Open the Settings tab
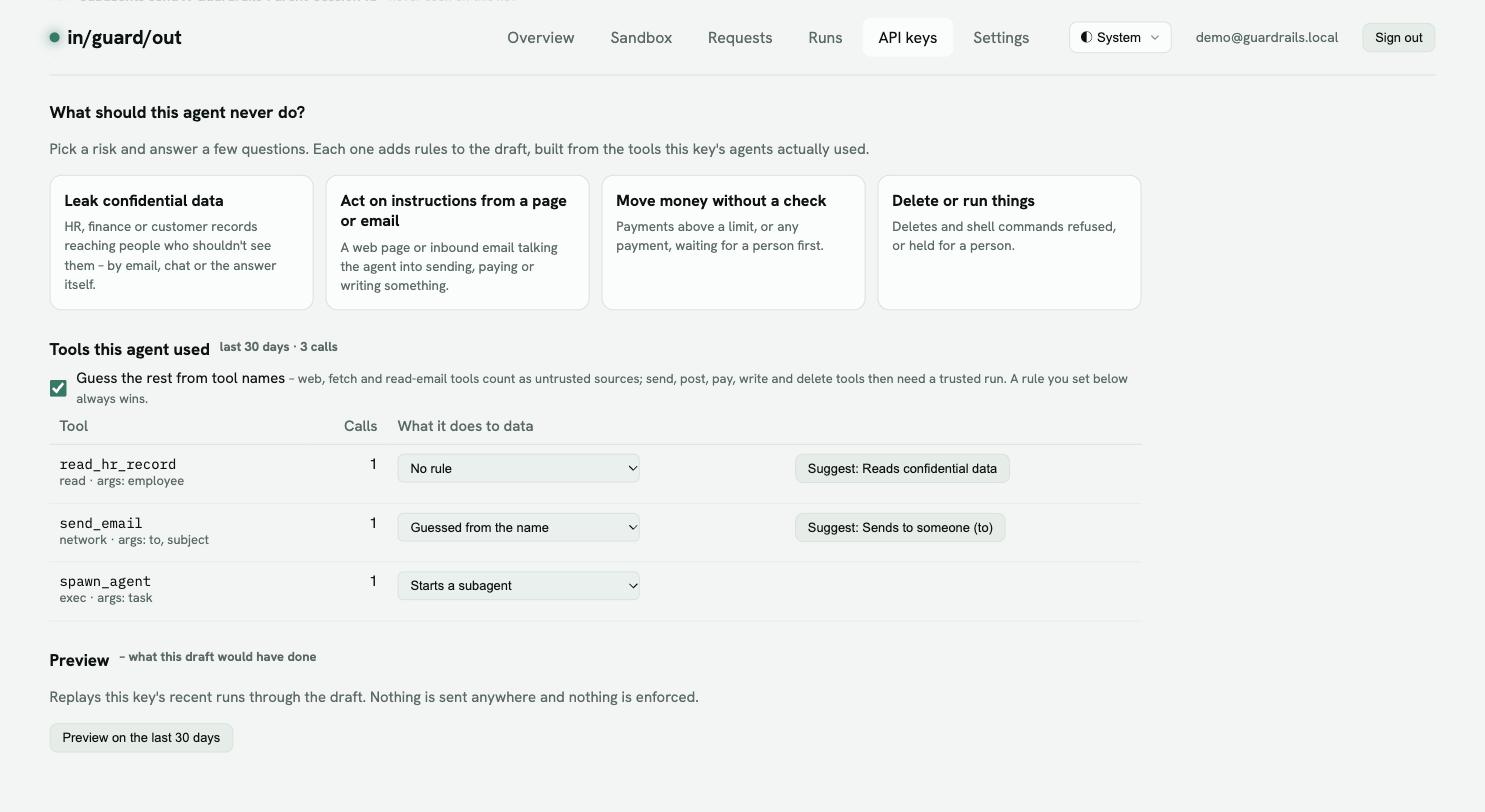This screenshot has width=1485, height=812. pos(1001,38)
